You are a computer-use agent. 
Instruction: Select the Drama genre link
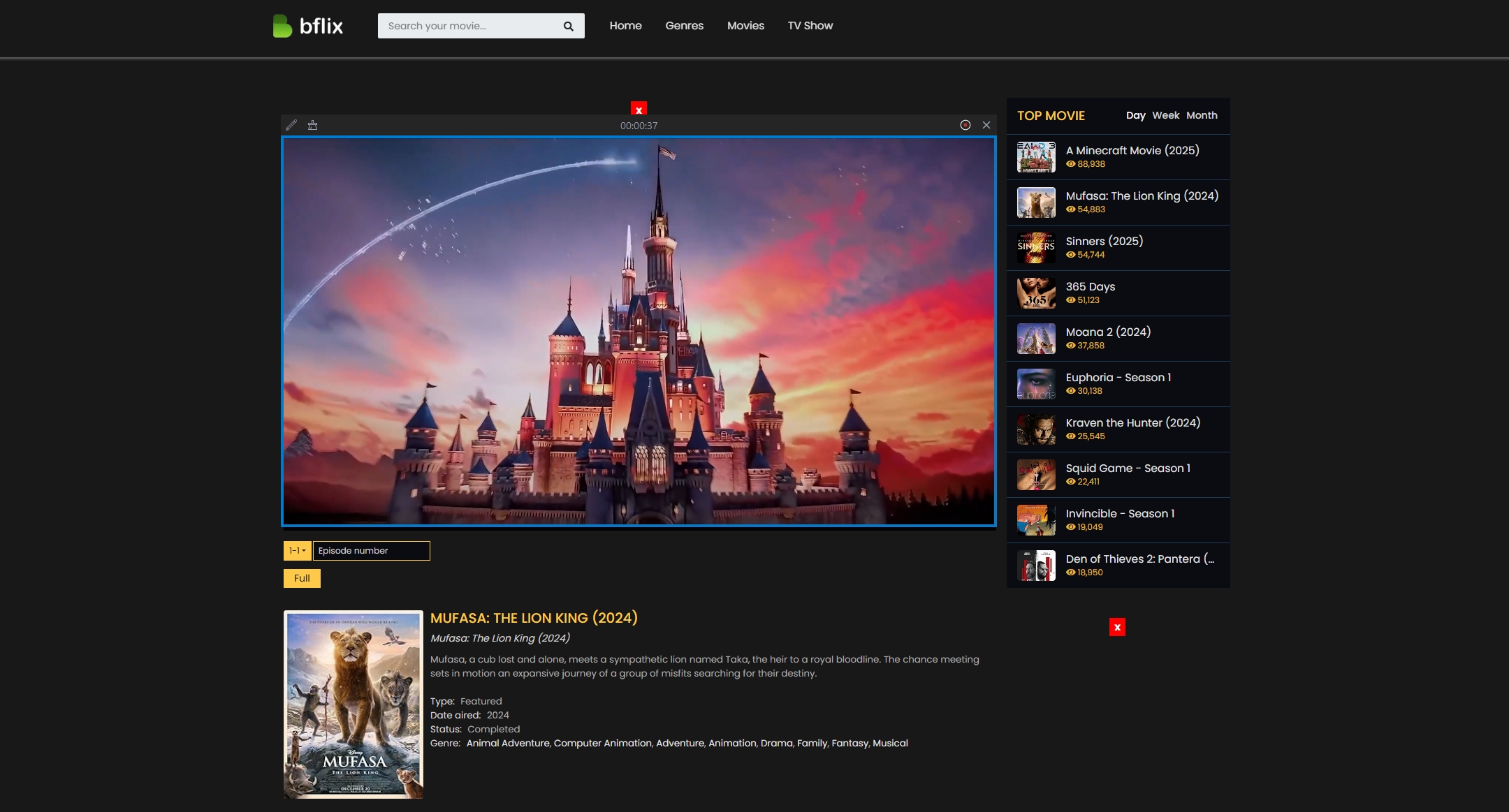click(x=776, y=743)
